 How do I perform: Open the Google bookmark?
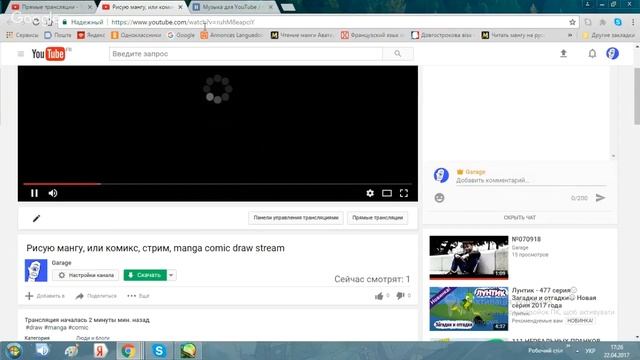[x=181, y=36]
